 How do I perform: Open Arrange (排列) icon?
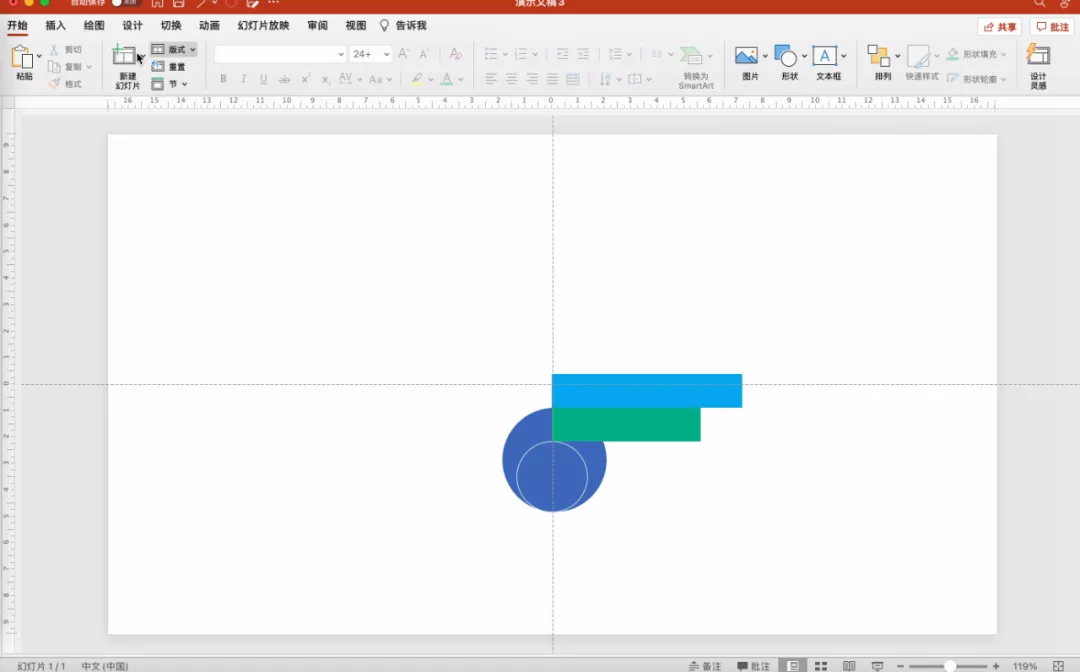[x=878, y=56]
